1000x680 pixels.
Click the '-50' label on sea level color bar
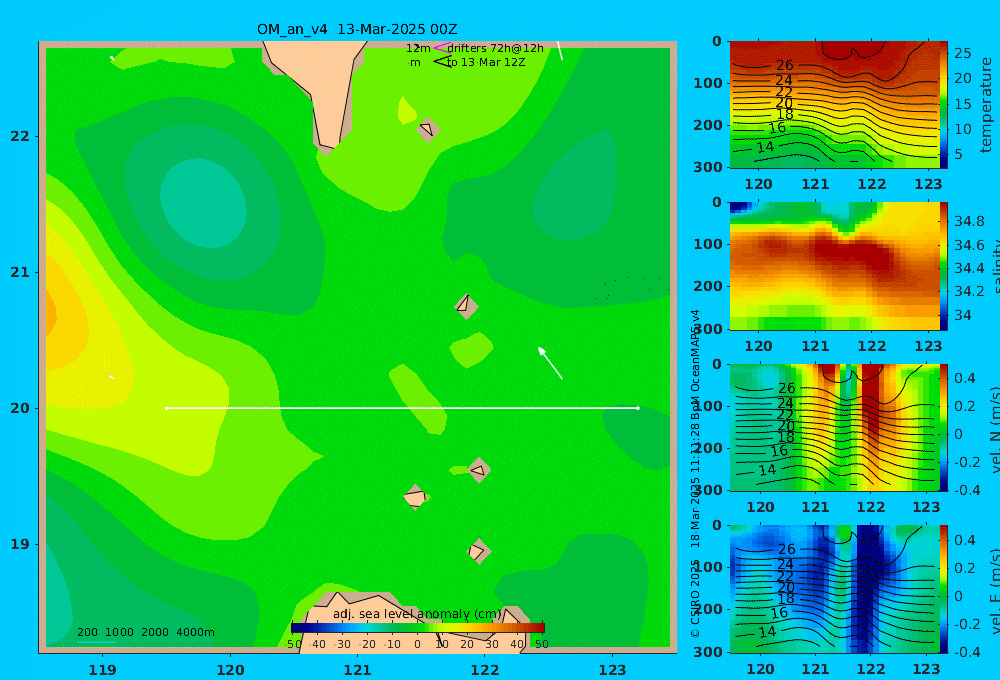click(x=293, y=644)
